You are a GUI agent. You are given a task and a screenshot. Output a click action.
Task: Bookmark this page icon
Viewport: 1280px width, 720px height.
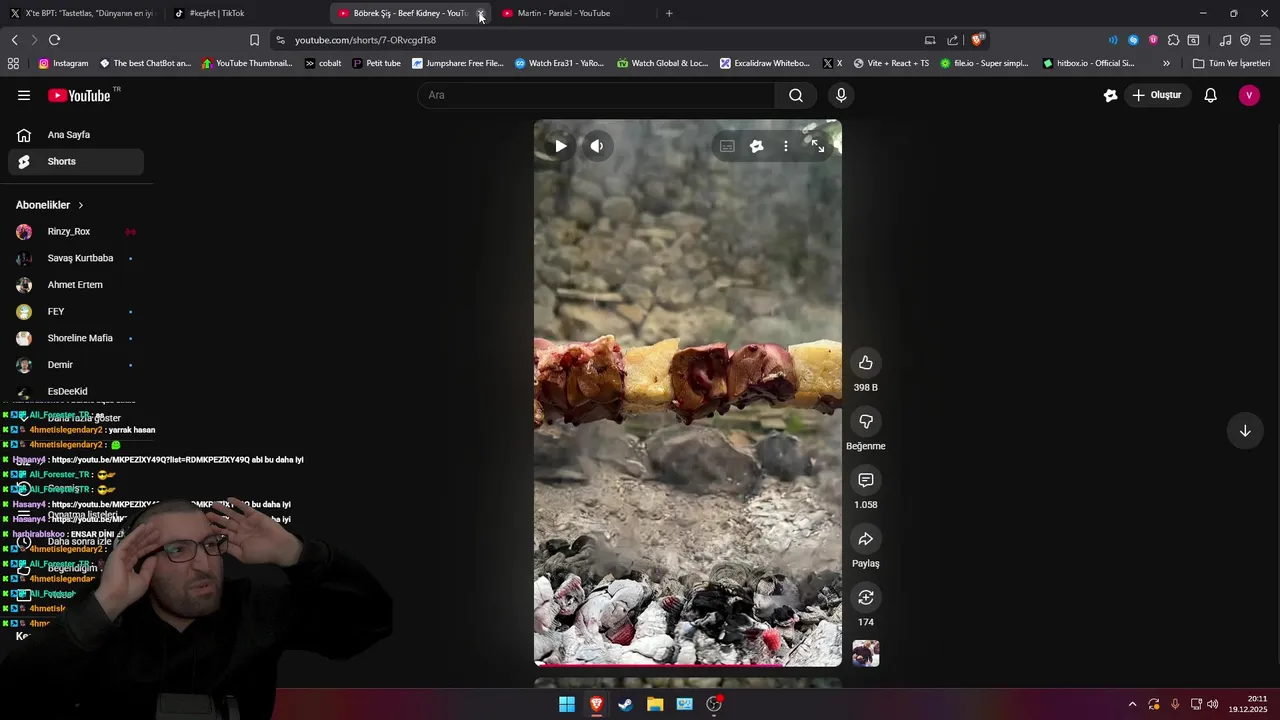pyautogui.click(x=254, y=40)
